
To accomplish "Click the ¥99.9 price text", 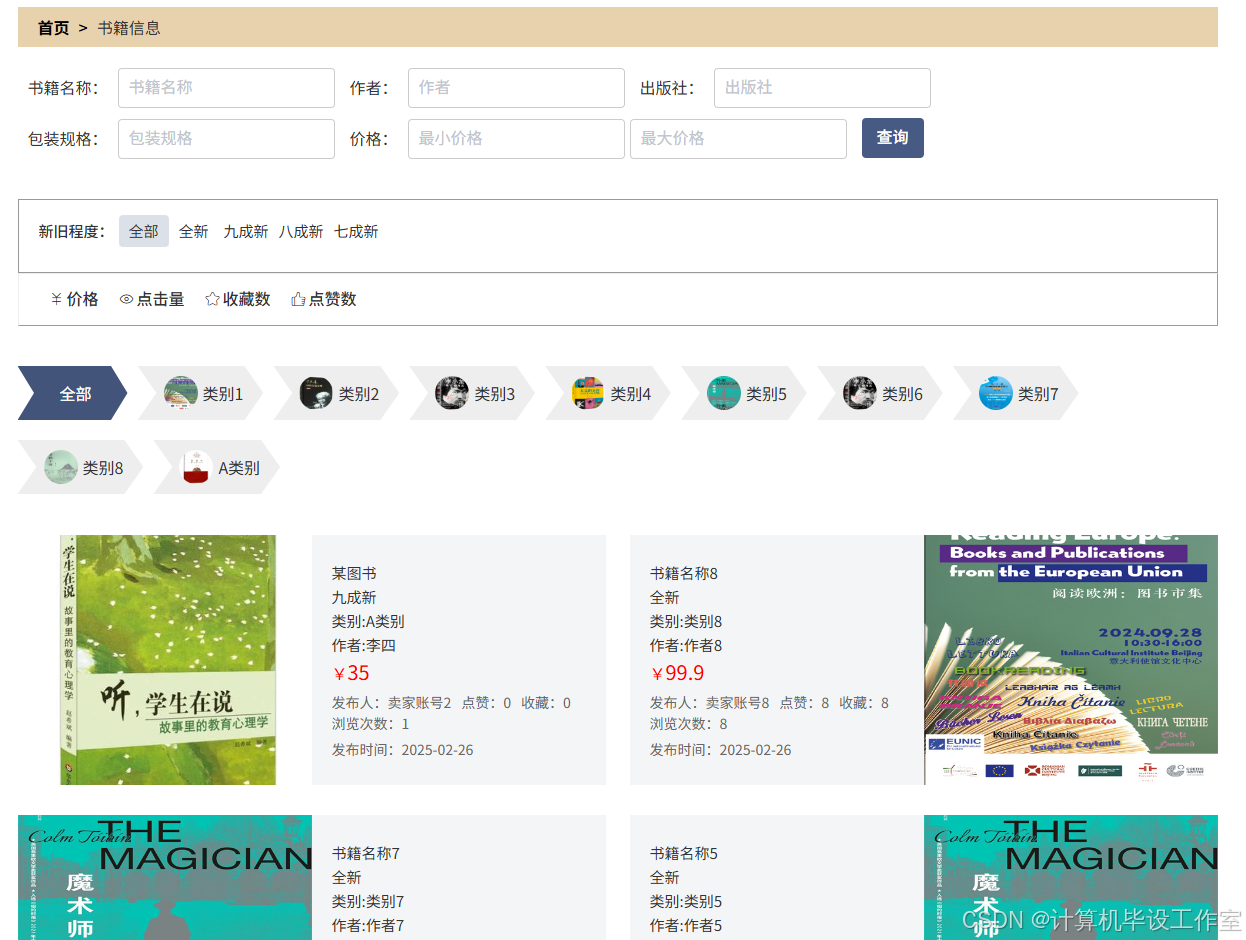I will [x=677, y=673].
